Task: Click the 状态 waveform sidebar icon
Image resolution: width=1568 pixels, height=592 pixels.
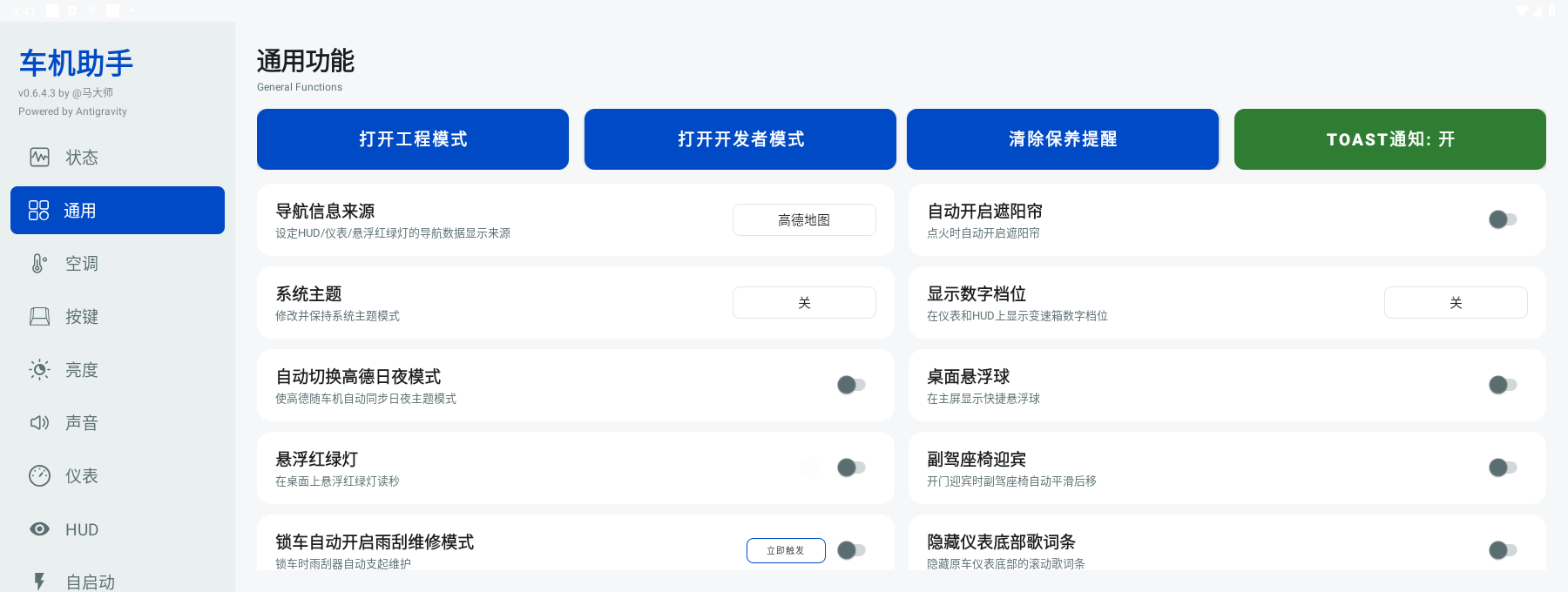Action: tap(39, 158)
